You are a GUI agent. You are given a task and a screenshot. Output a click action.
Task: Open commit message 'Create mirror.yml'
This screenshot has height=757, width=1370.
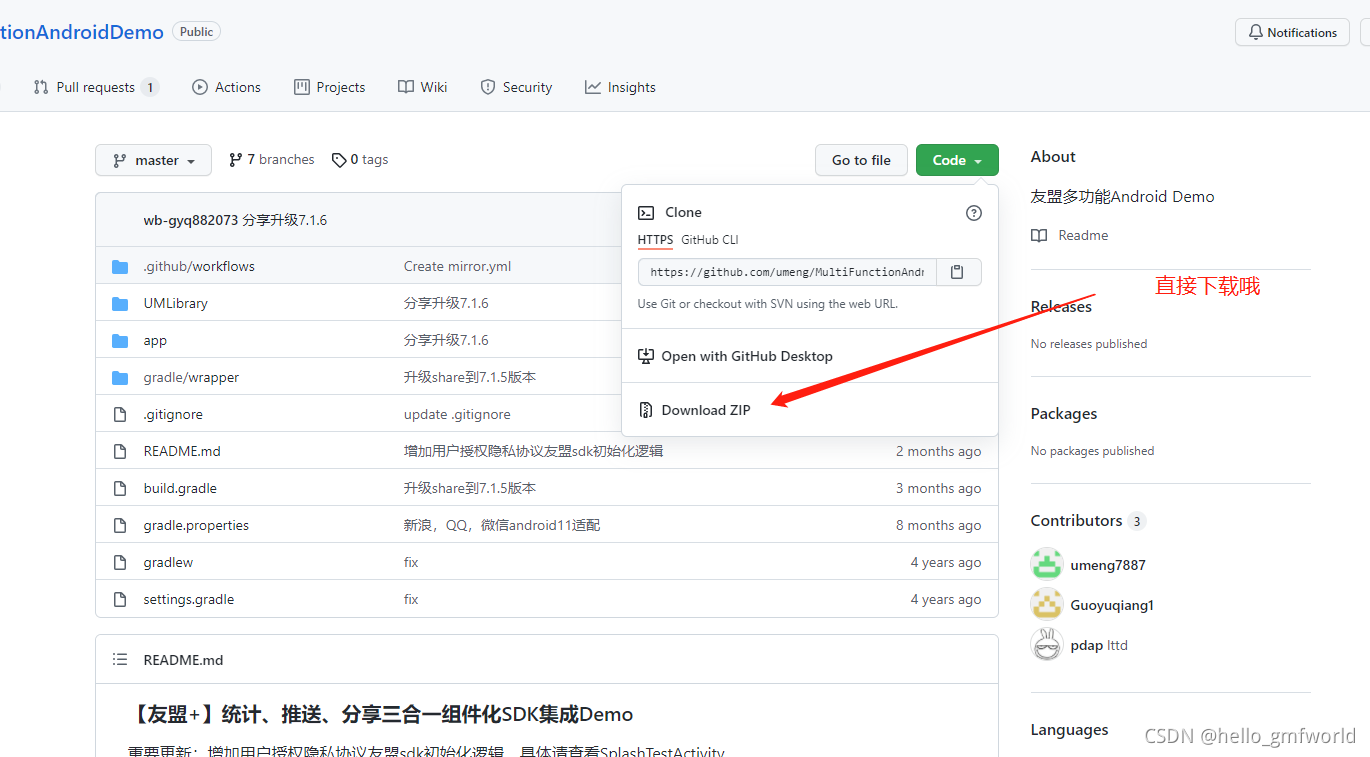pyautogui.click(x=457, y=267)
